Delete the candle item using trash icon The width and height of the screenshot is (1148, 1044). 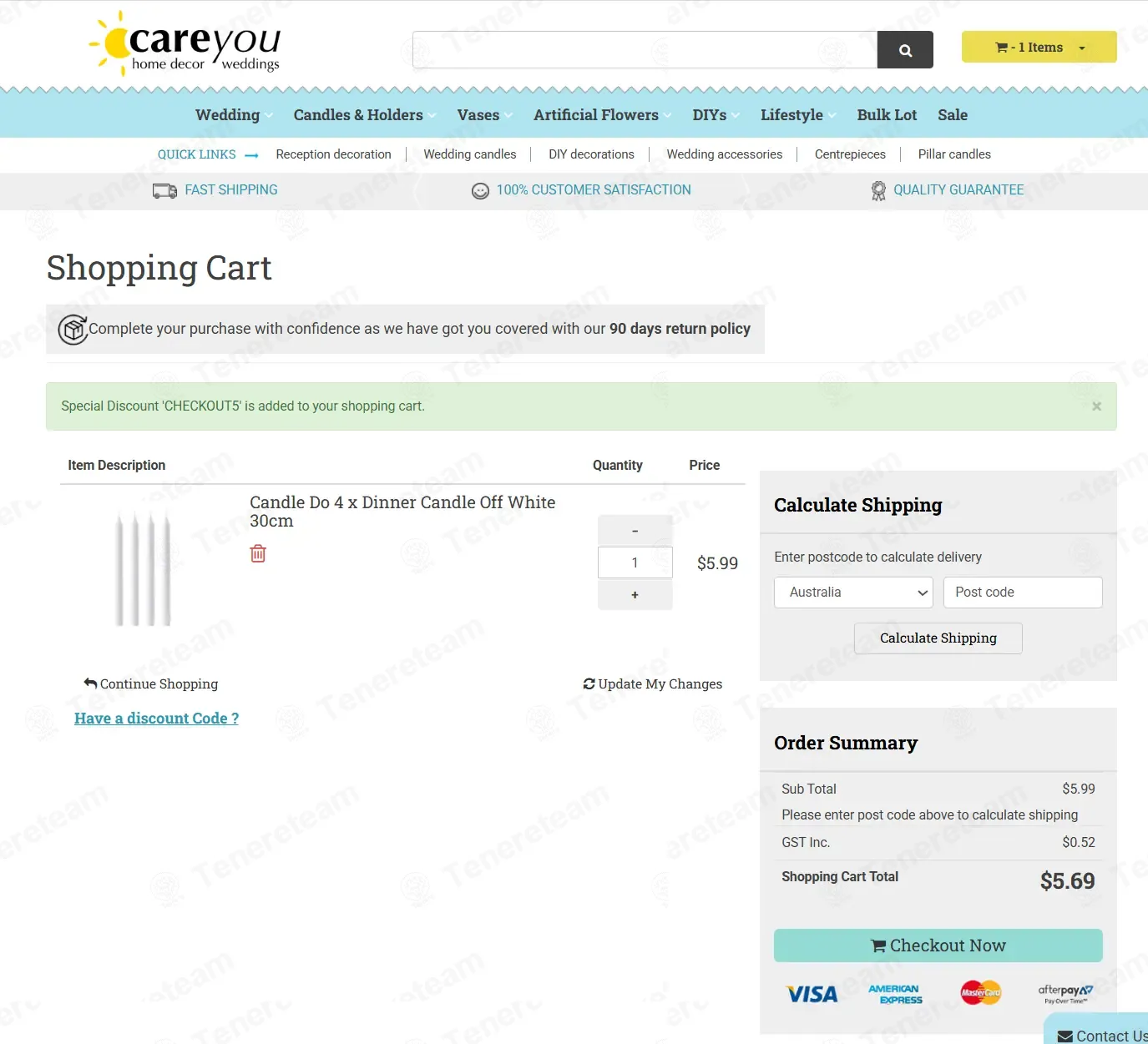coord(258,553)
